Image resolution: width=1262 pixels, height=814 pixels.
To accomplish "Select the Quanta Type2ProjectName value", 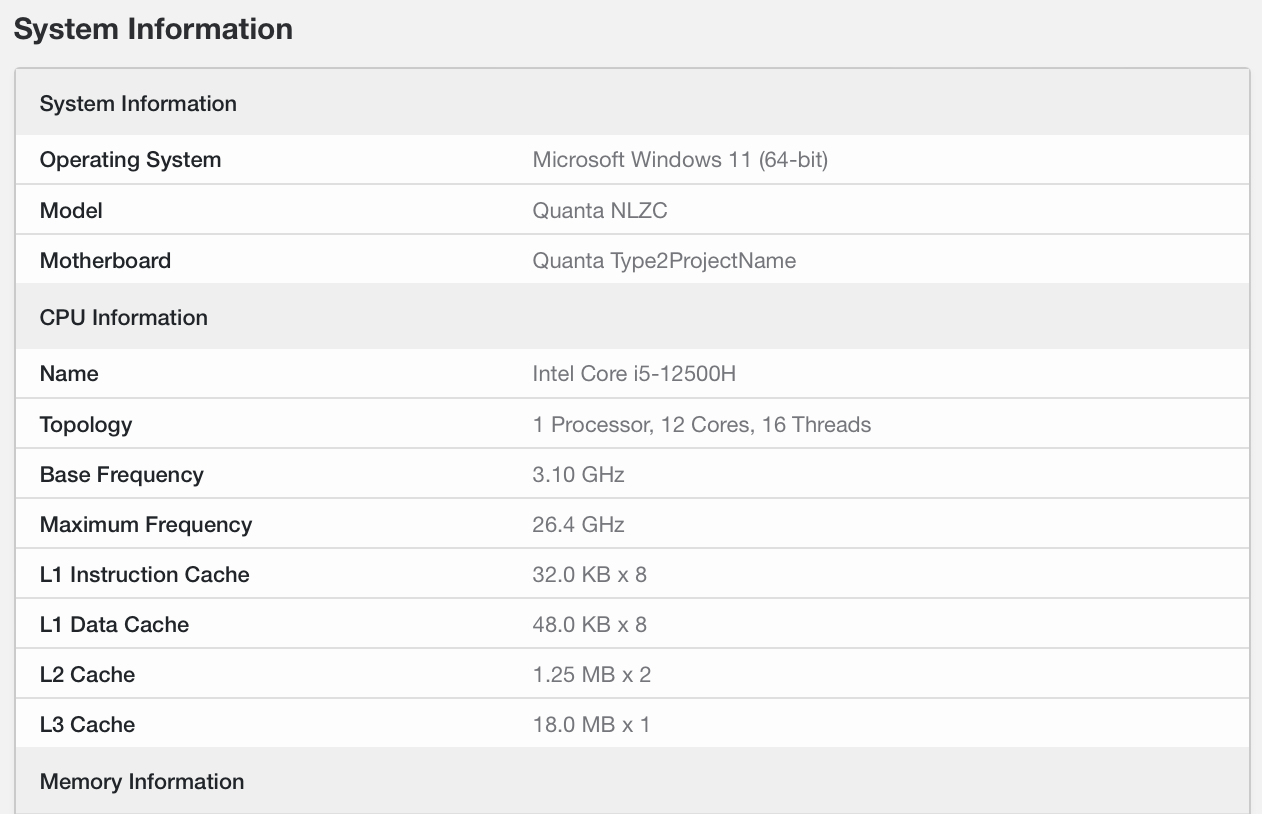I will click(664, 260).
